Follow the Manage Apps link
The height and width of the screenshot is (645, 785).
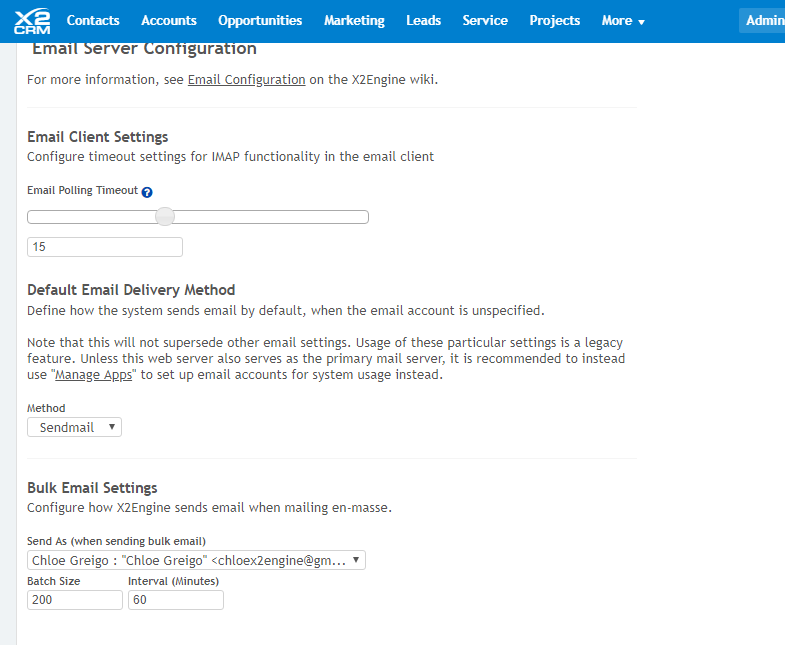pos(93,375)
